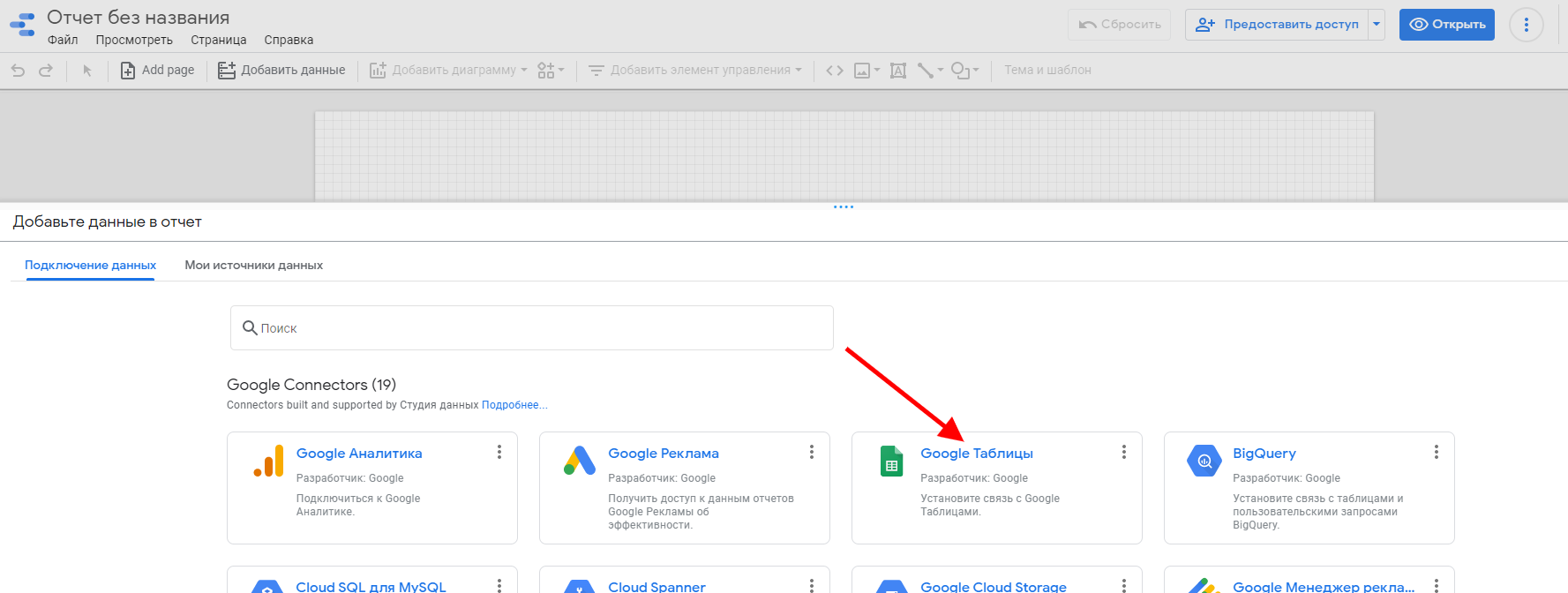
Task: Click the search magnifier icon
Action: 250,327
